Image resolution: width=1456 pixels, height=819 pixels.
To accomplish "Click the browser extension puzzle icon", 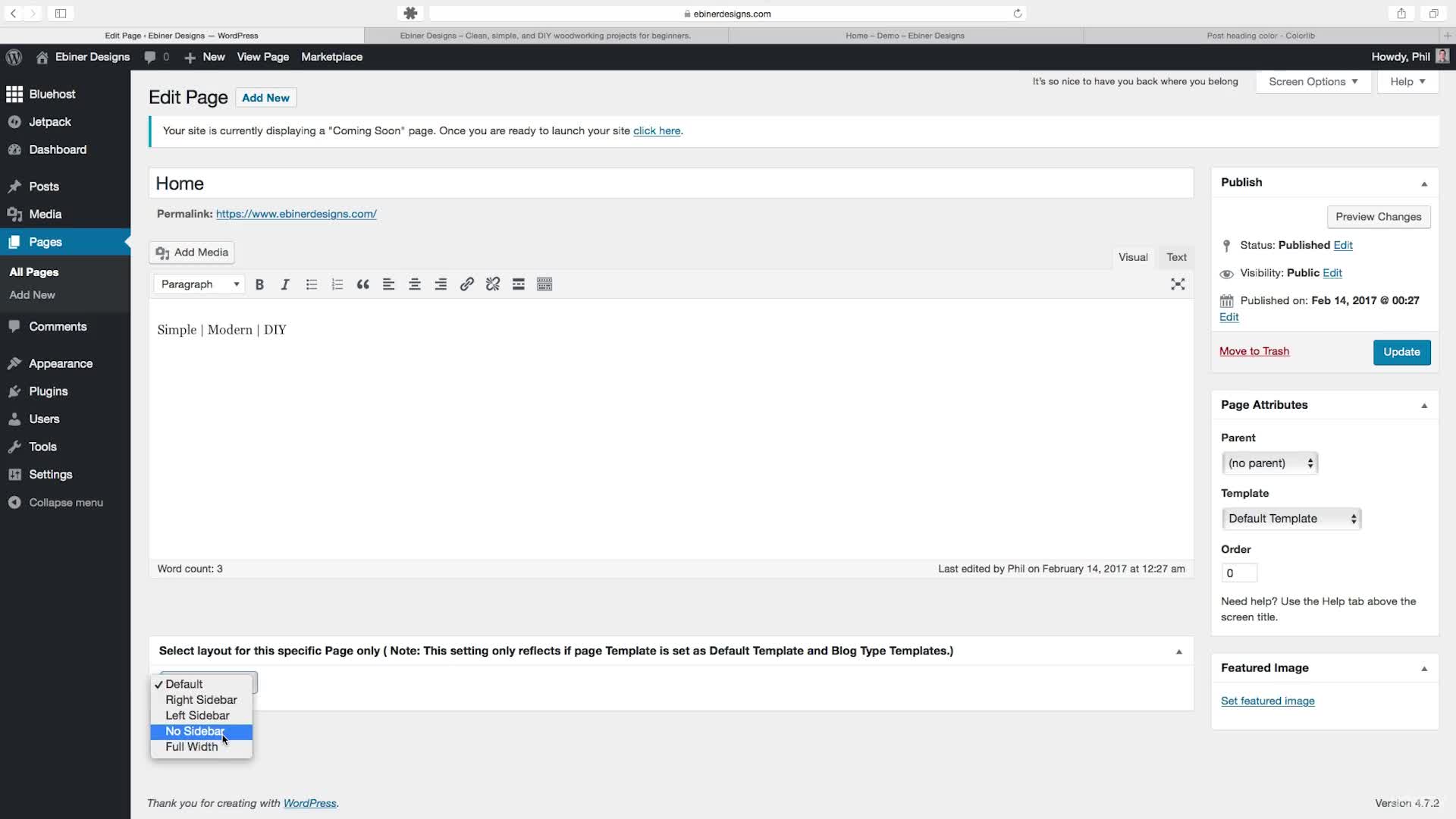I will (x=410, y=14).
